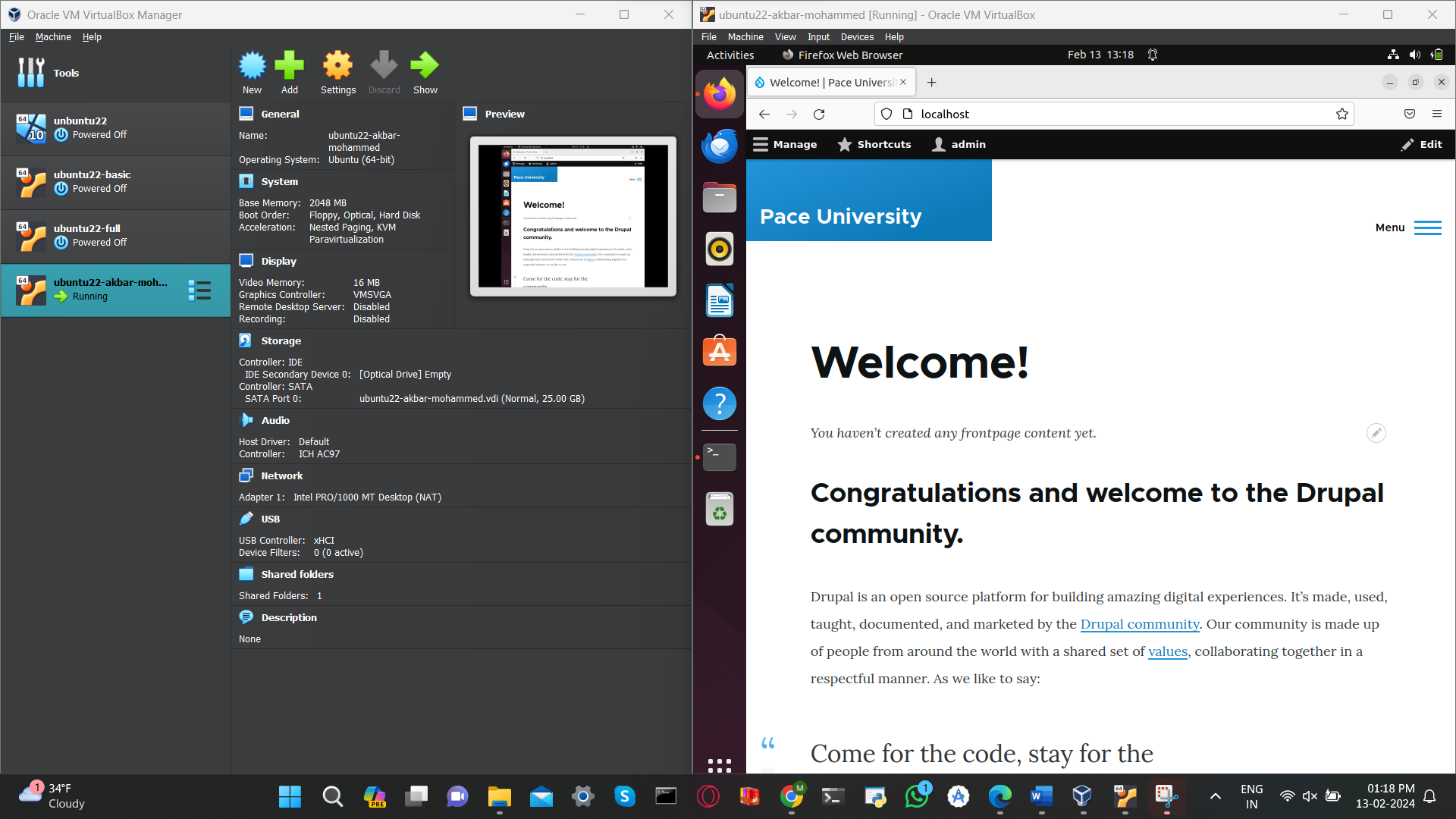Open Thunderbird mail from Ubuntu dock
The width and height of the screenshot is (1456, 819).
(719, 146)
